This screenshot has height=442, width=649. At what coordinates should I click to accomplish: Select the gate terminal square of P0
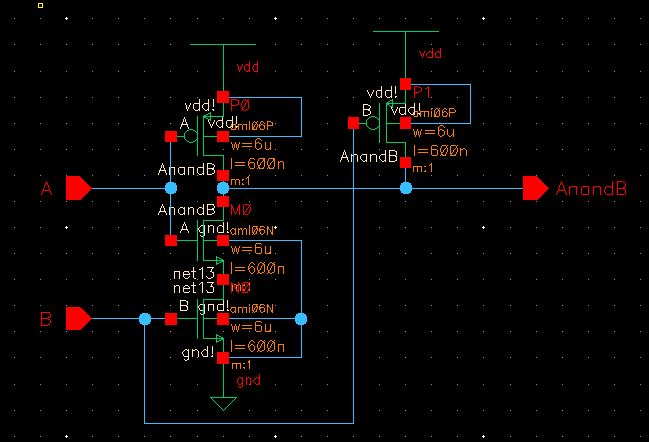[171, 137]
